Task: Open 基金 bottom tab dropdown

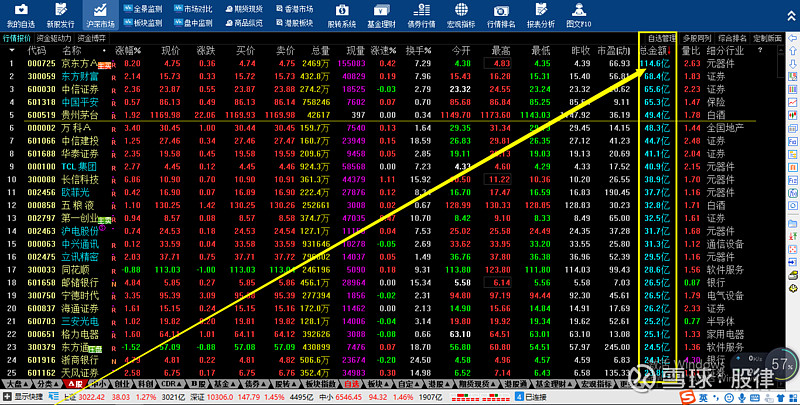Action: [x=223, y=383]
